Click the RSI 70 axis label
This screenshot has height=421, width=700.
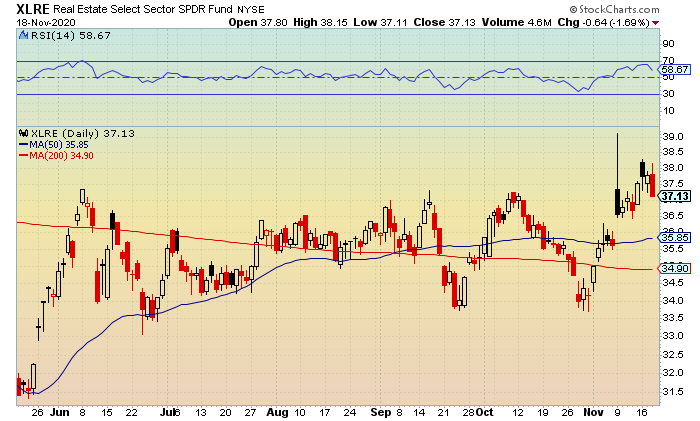pos(668,60)
